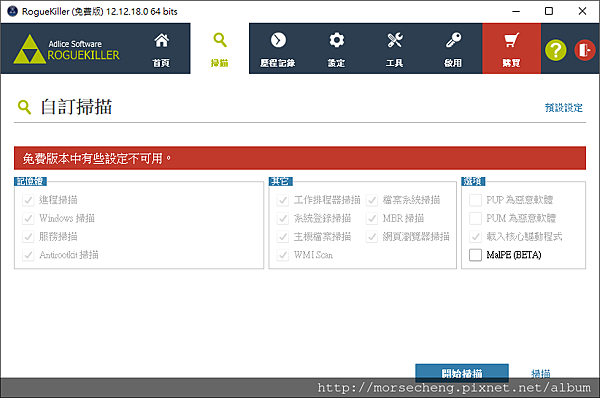Click the 其它 group label
The height and width of the screenshot is (398, 600).
(280, 181)
